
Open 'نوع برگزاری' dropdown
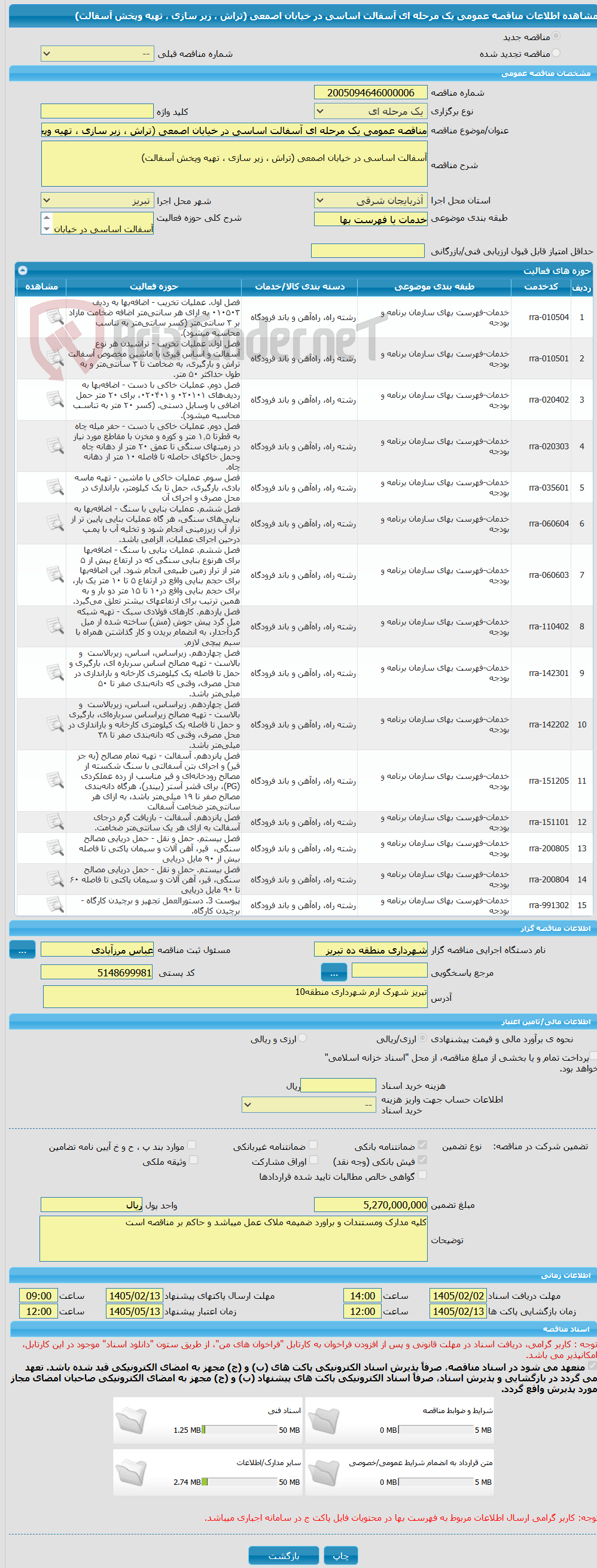pyautogui.click(x=371, y=111)
